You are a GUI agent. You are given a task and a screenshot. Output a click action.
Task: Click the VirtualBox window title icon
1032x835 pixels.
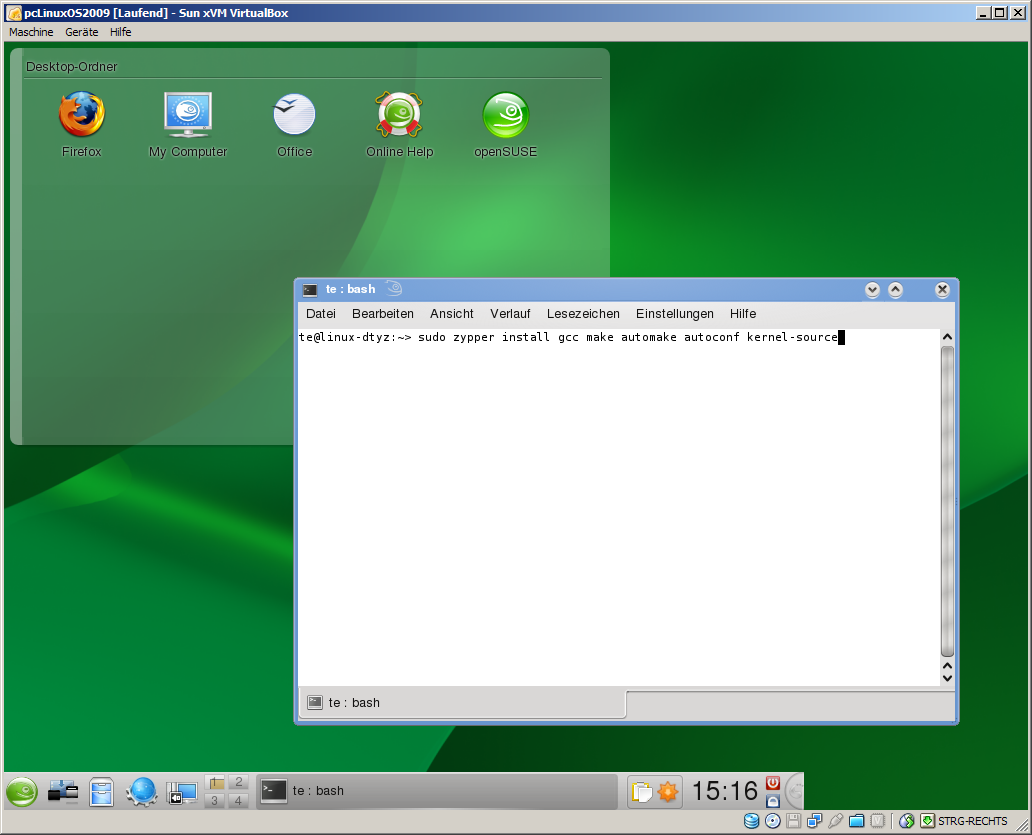(x=13, y=13)
